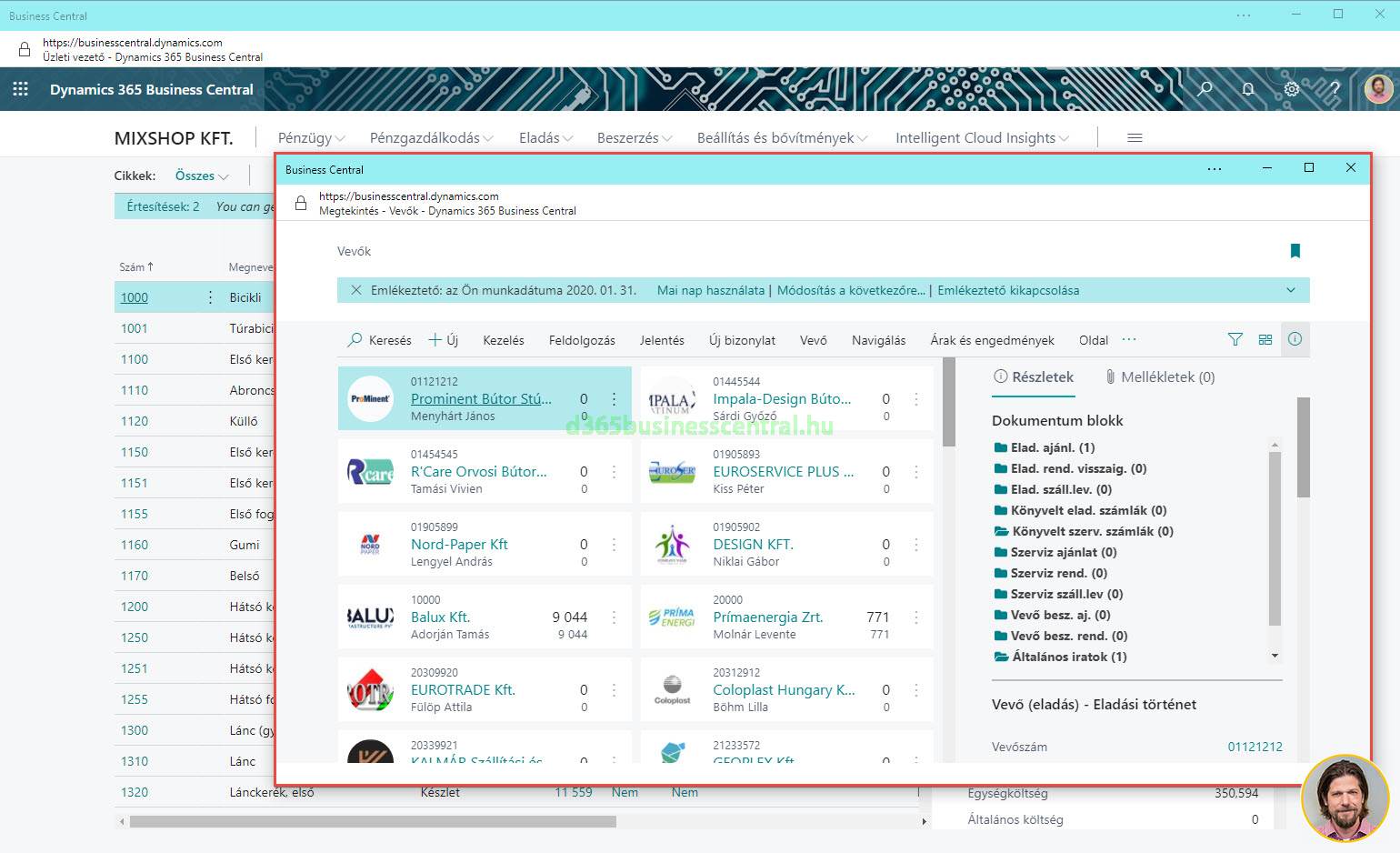Viewport: 1400px width, 853px height.
Task: Show more options for Prominent Bútor tile
Action: tap(615, 398)
